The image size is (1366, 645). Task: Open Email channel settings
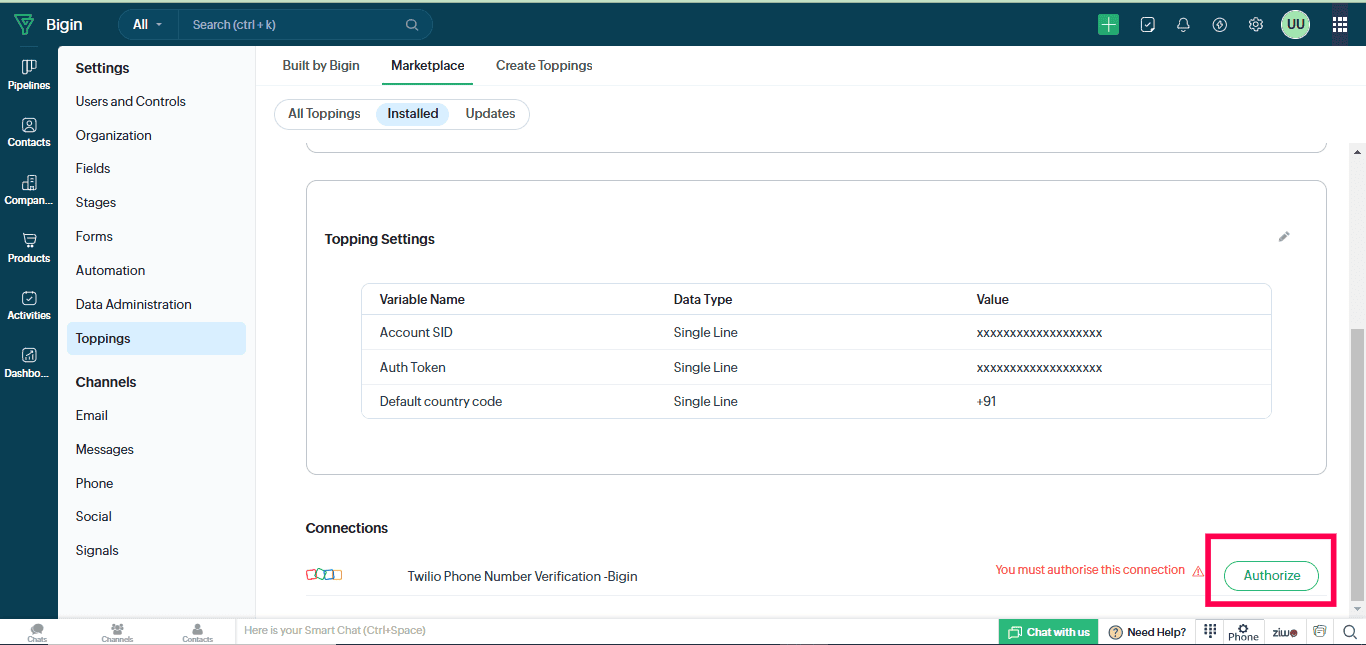92,415
